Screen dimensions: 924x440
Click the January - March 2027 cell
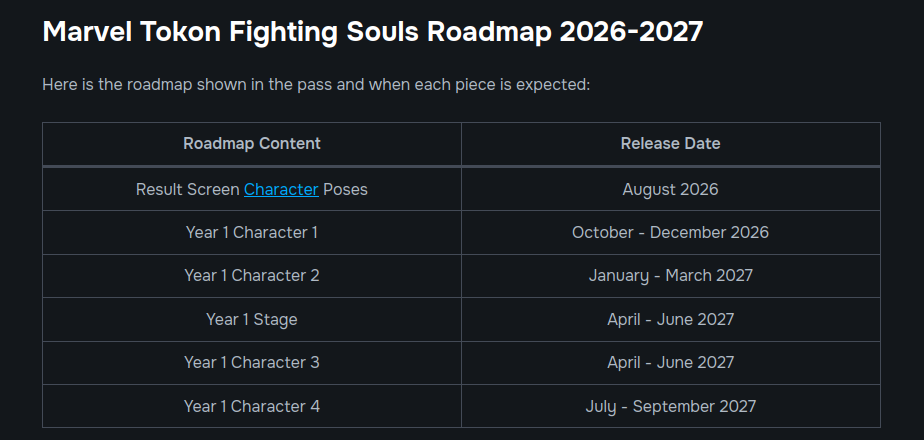(x=671, y=276)
